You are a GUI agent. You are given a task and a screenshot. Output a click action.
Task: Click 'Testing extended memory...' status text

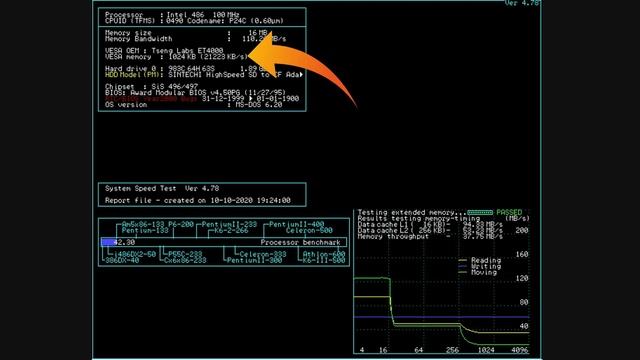pos(412,213)
